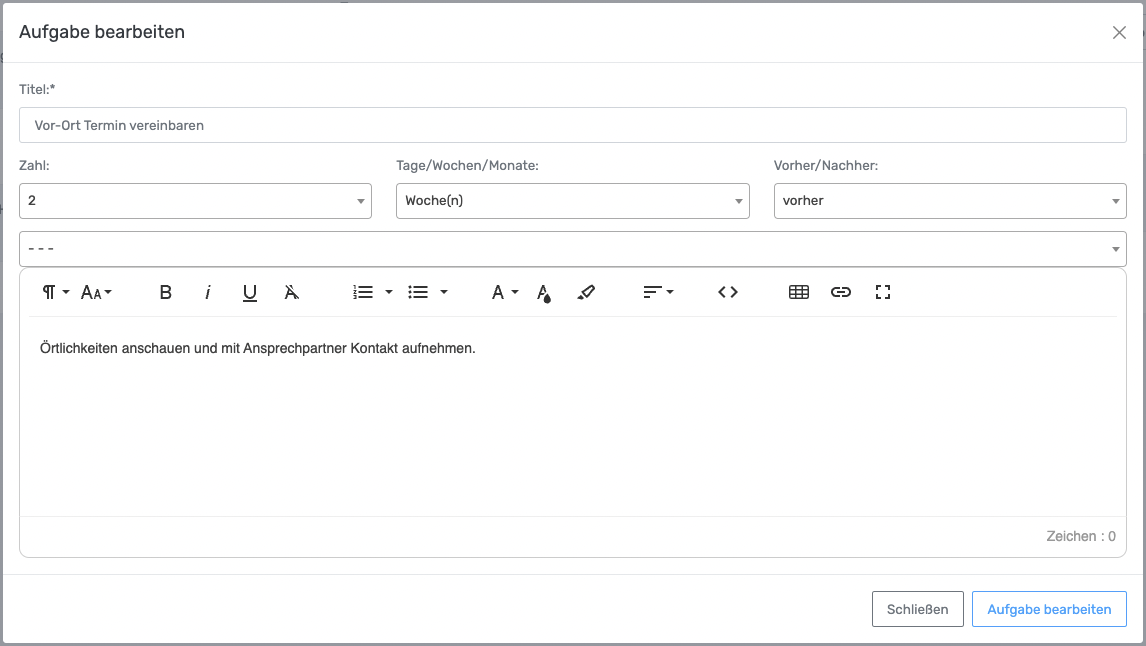
Task: Expand the Tage/Wochen/Monate dropdown
Action: point(572,200)
